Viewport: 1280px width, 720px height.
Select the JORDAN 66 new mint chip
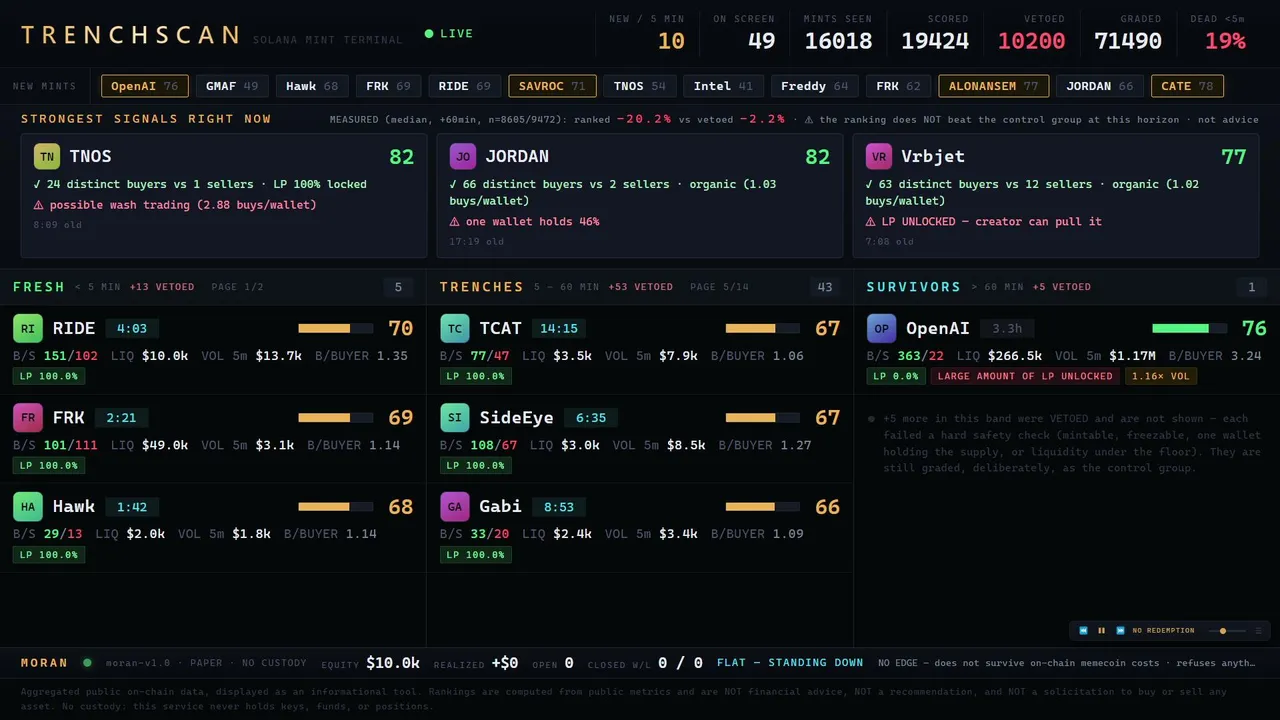pyautogui.click(x=1100, y=86)
